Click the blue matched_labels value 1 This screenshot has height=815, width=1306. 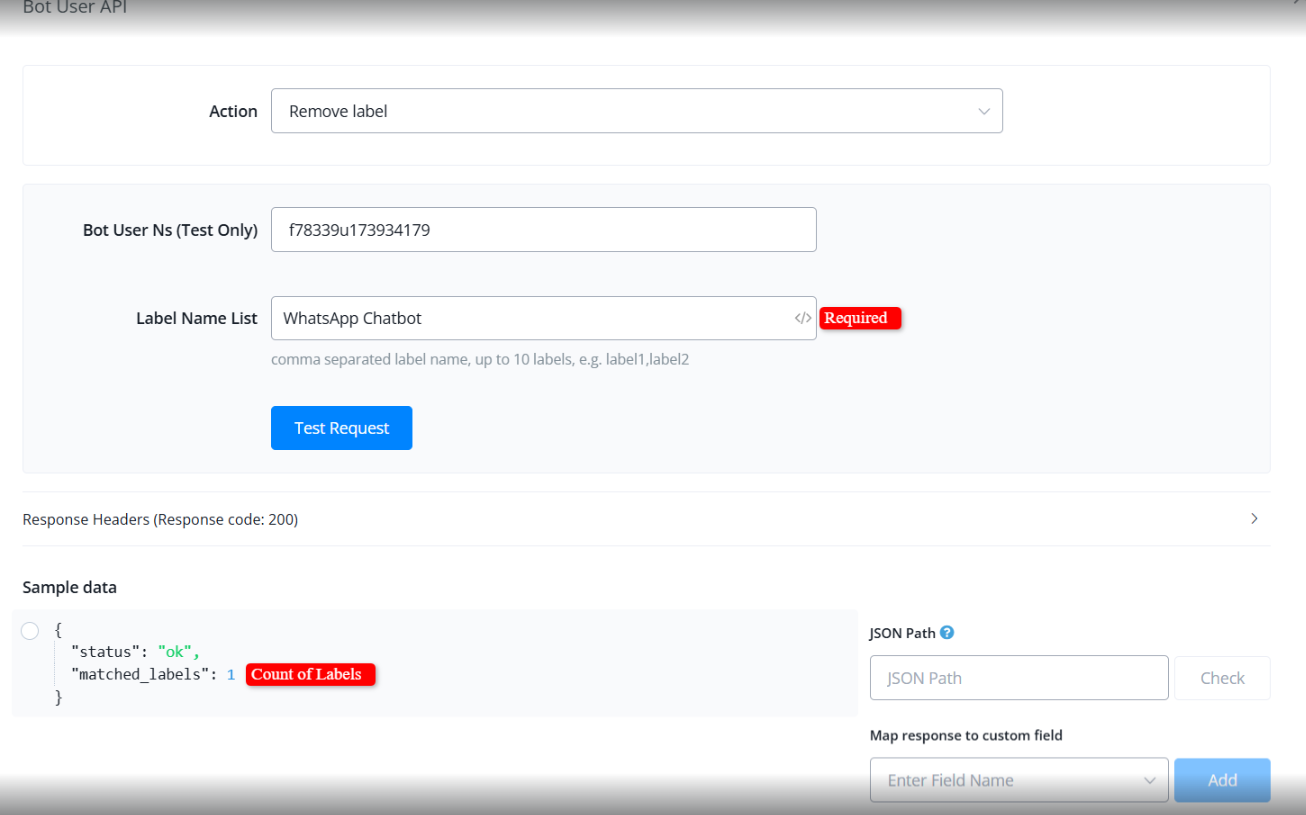click(x=231, y=675)
